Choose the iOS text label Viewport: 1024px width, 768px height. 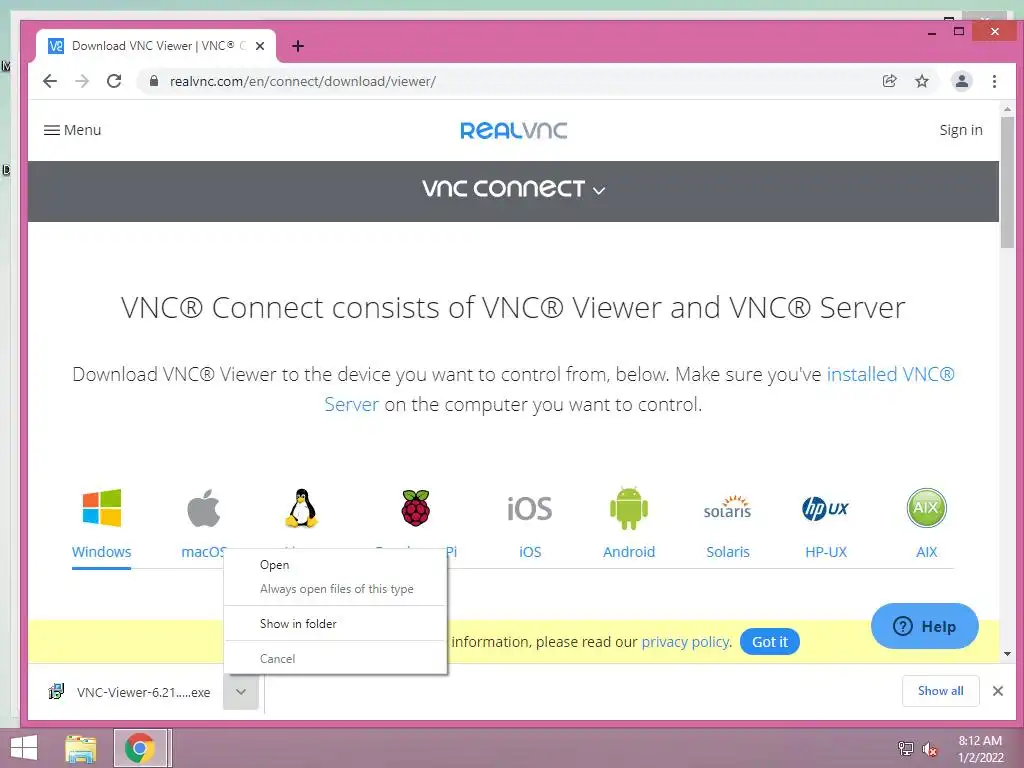point(530,552)
